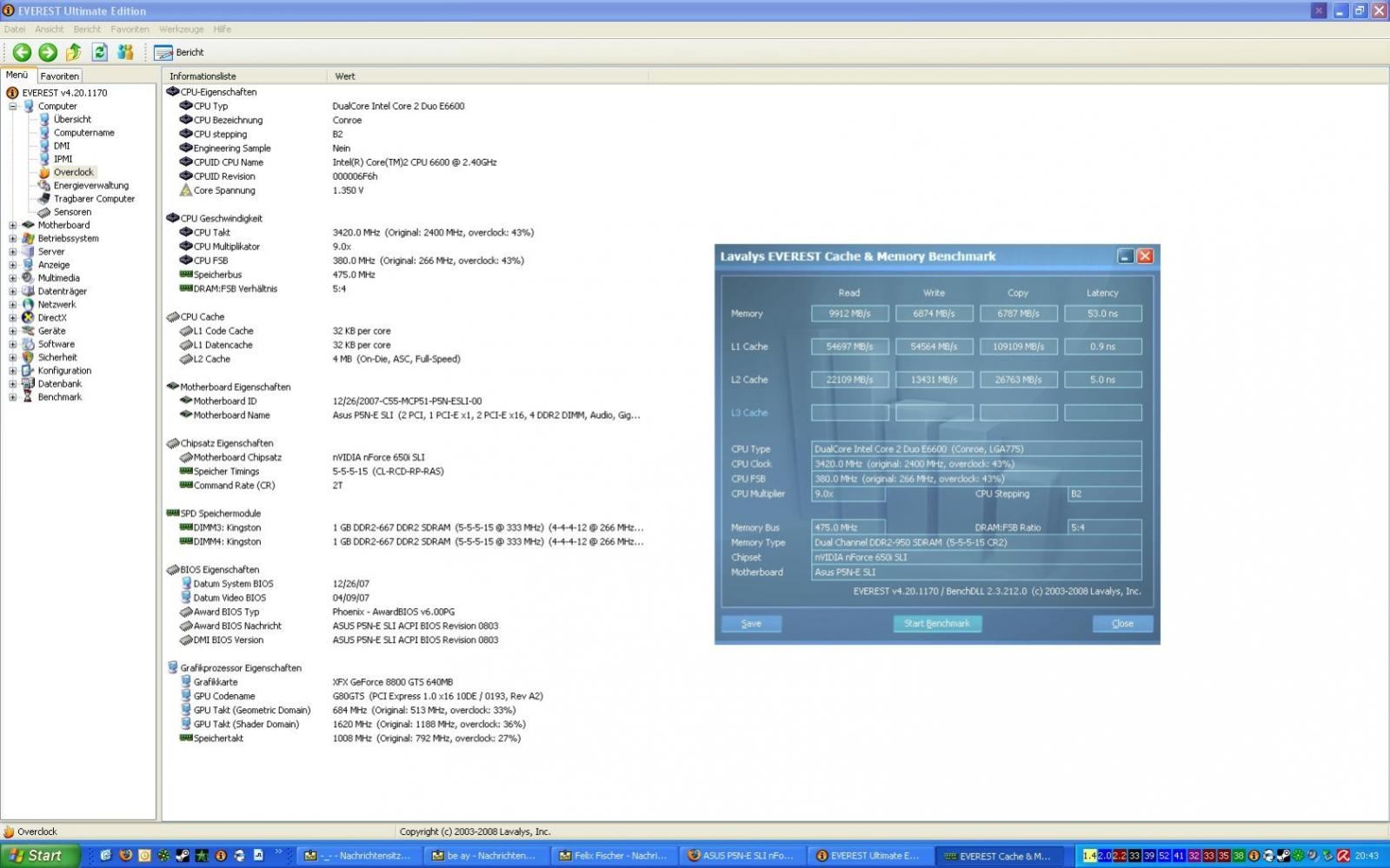Open the Hilfe menu
Image resolution: width=1390 pixels, height=868 pixels.
coord(223,29)
